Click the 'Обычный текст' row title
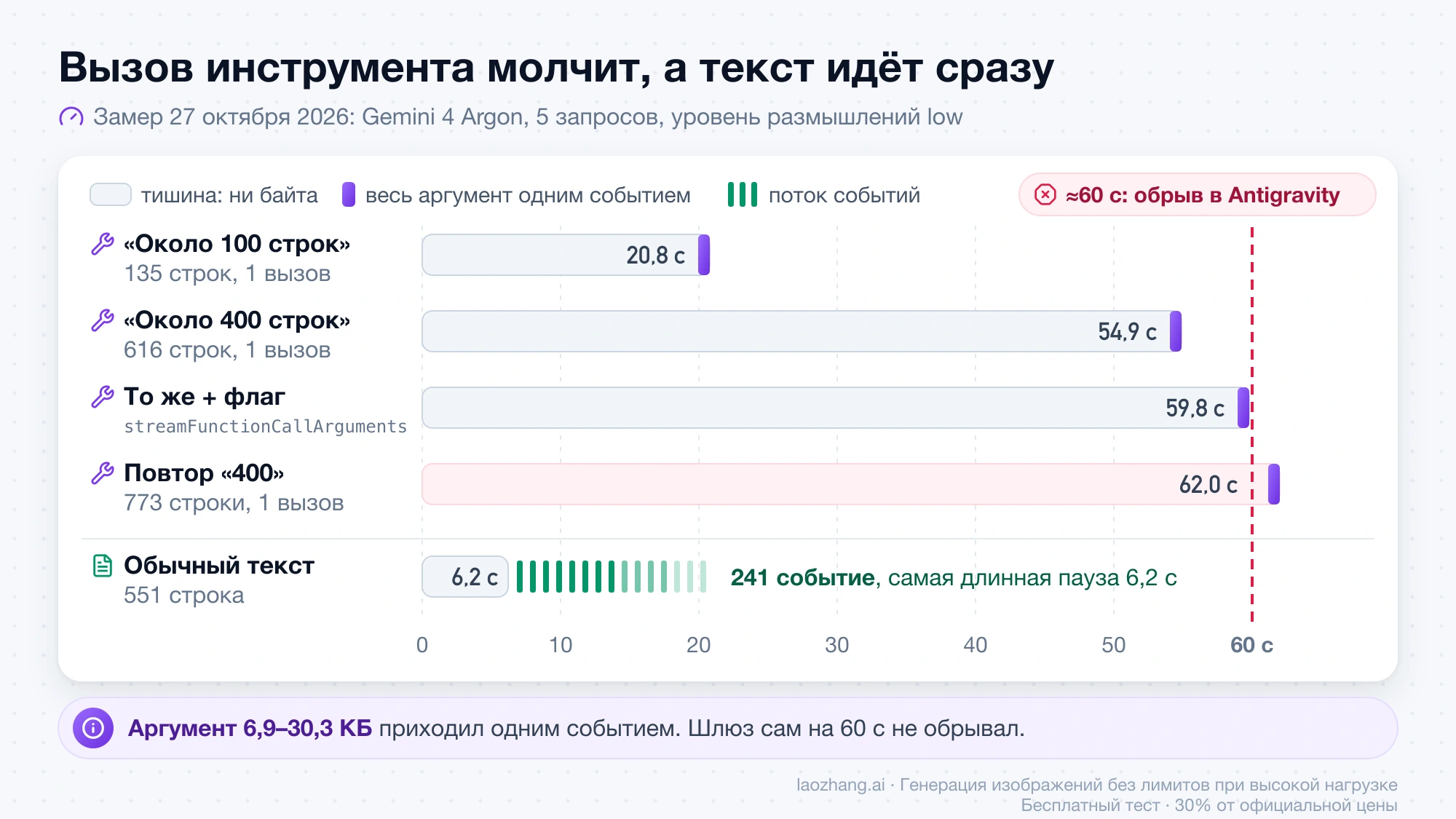The width and height of the screenshot is (1456, 819). 219,566
